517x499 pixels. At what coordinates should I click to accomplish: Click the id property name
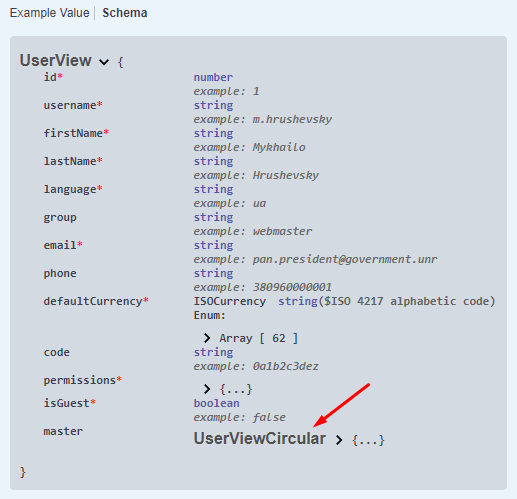point(50,77)
